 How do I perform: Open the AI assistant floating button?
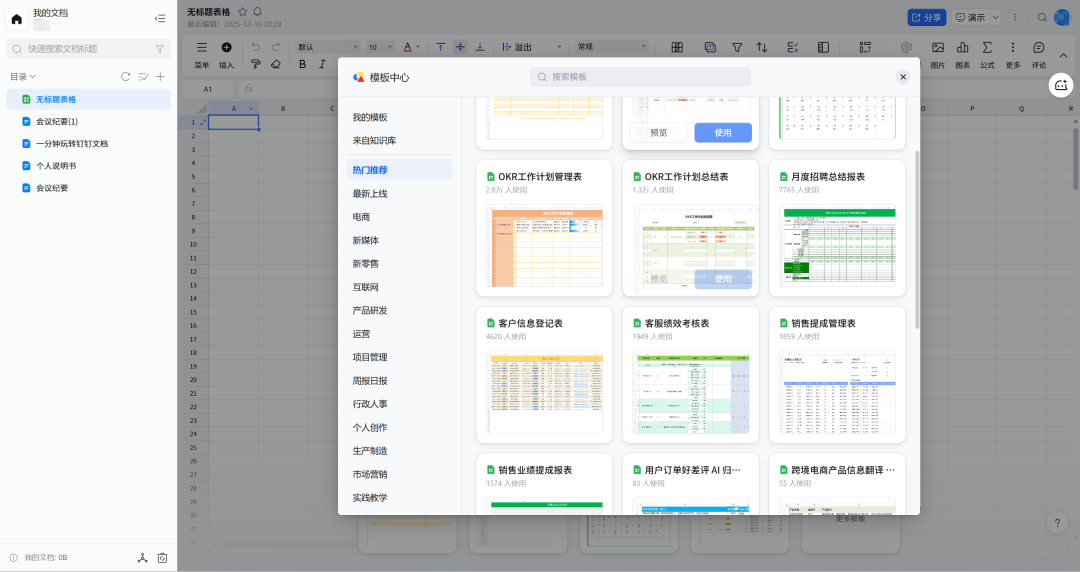click(x=1061, y=85)
